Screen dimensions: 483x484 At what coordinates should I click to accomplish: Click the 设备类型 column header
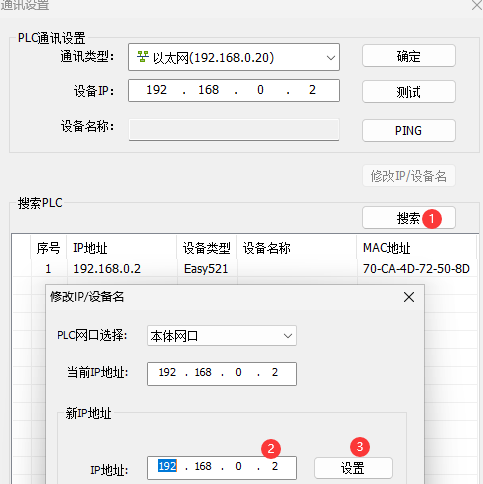[x=207, y=248]
